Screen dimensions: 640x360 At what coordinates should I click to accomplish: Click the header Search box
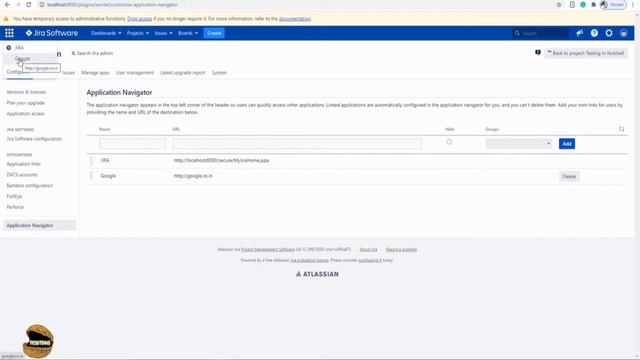pyautogui.click(x=540, y=33)
